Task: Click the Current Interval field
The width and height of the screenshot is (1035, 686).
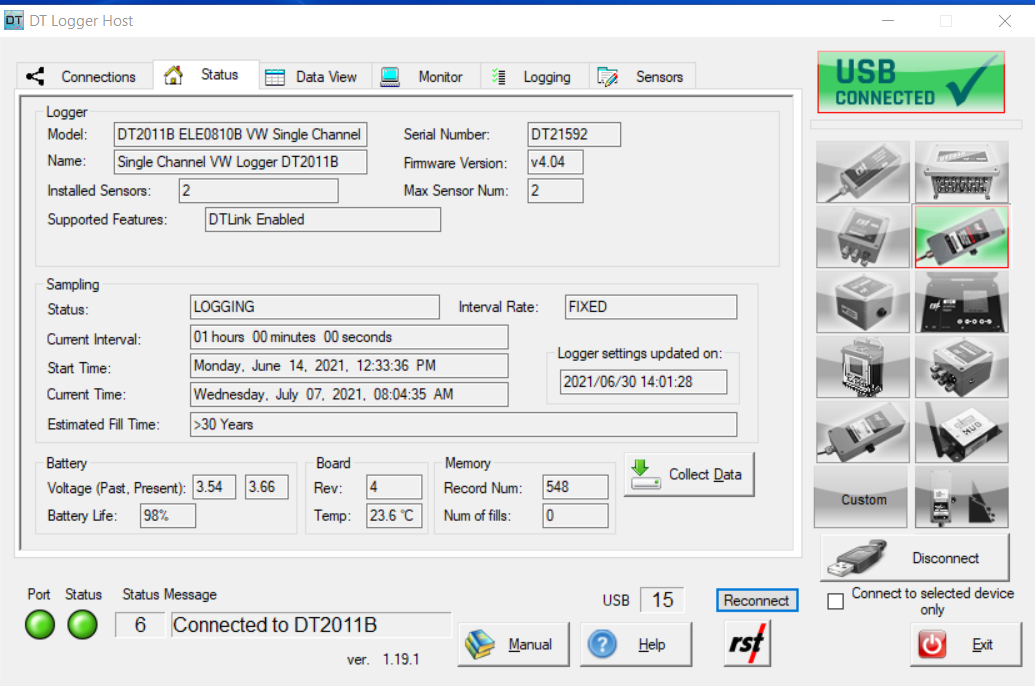Action: (x=349, y=337)
